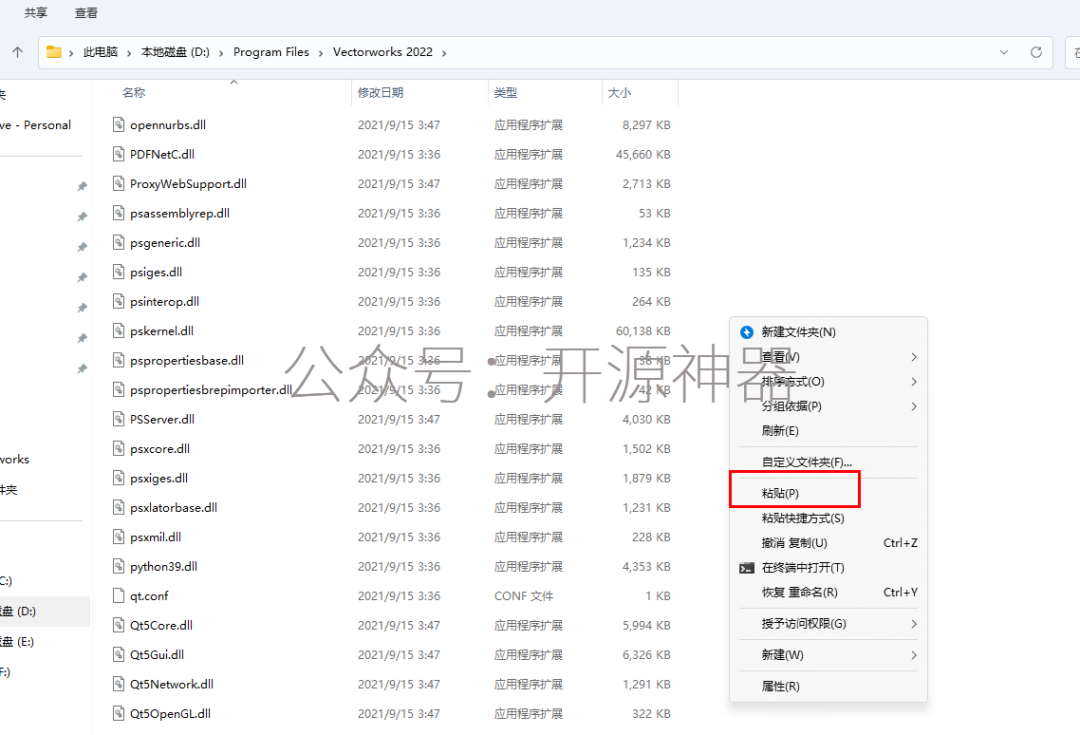Click the terminal icon in context menu
Screen dimensions: 1080x735
[747, 568]
